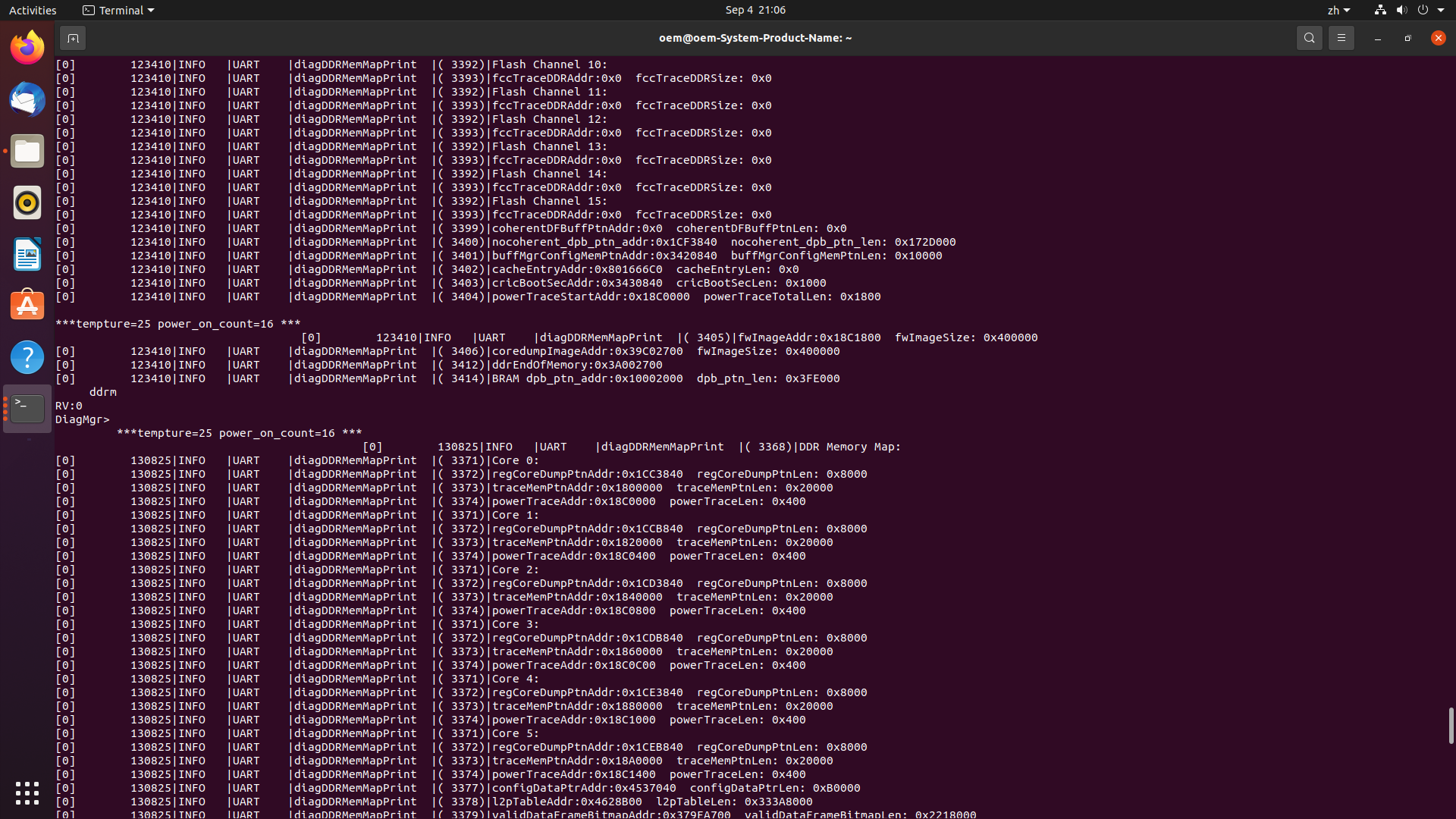The image size is (1456, 819).
Task: Click the volume status icon
Action: coord(1401,10)
